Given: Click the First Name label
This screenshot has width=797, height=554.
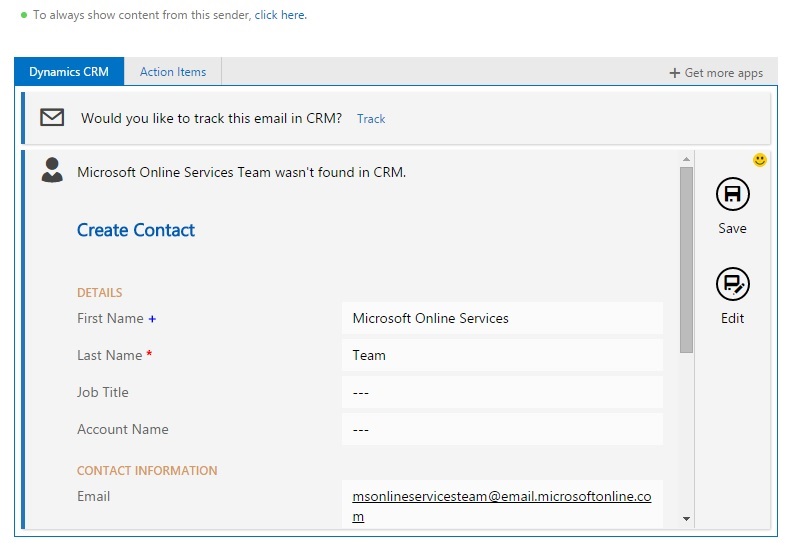Looking at the screenshot, I should click(110, 318).
